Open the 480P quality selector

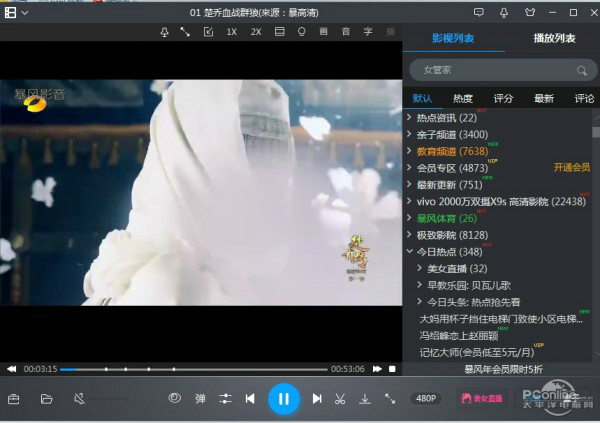pos(426,399)
